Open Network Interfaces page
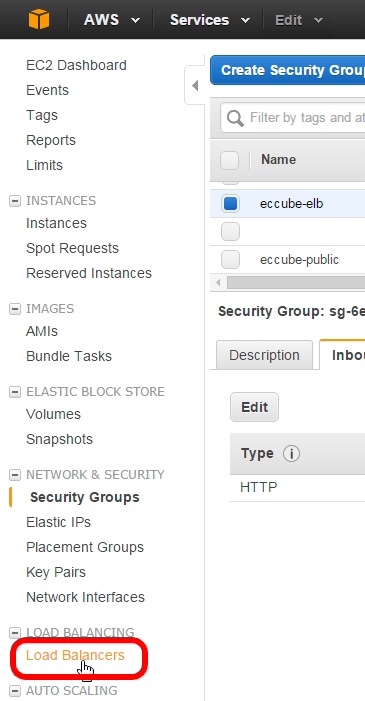The height and width of the screenshot is (701, 365). (x=85, y=597)
